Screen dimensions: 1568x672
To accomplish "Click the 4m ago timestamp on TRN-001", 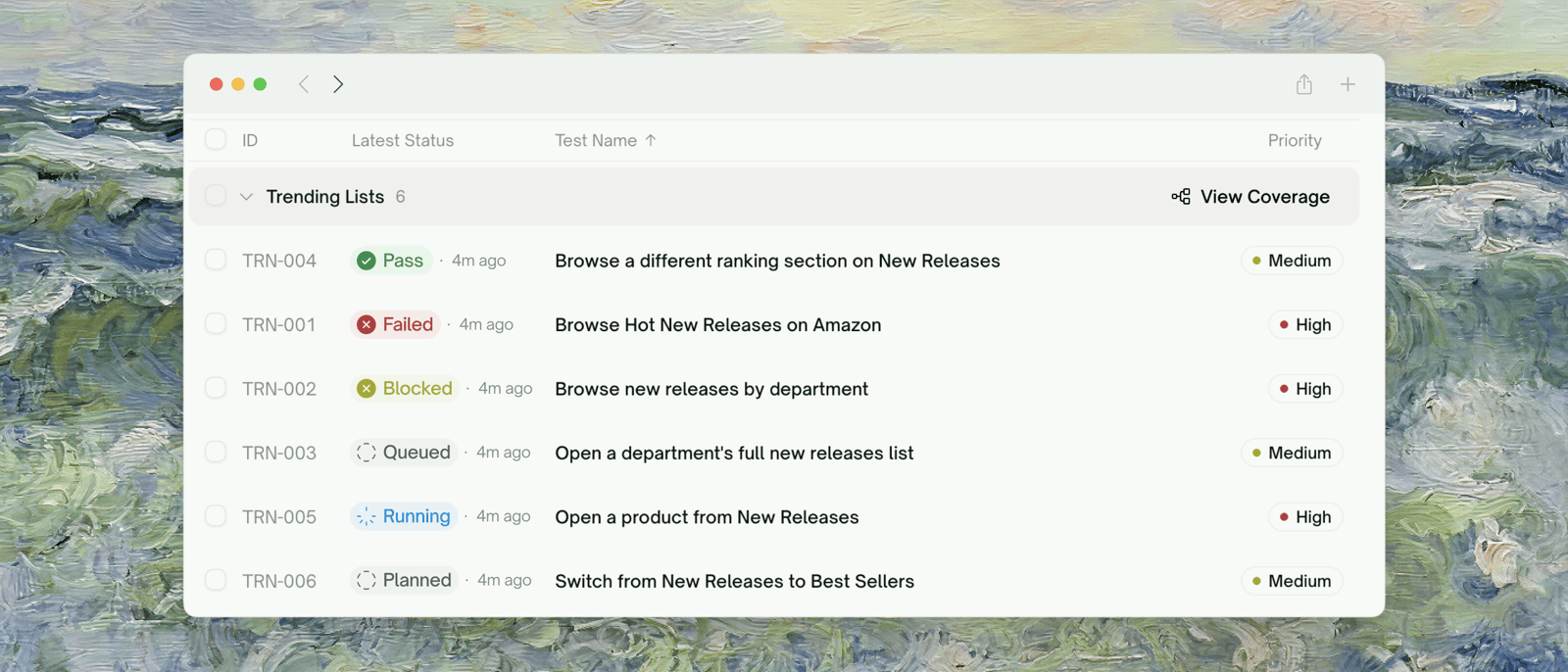I will [486, 324].
